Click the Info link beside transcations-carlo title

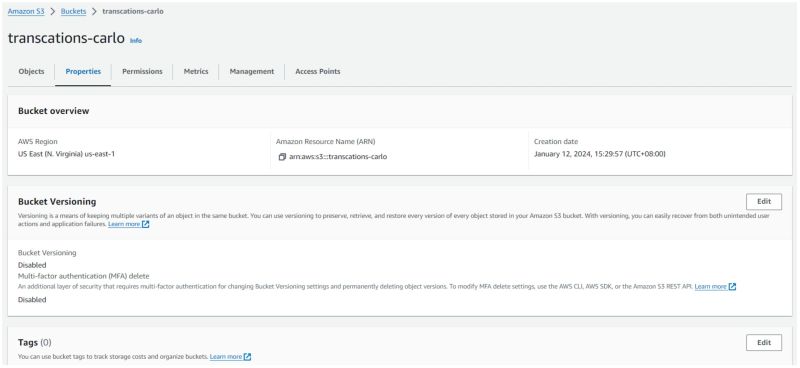[136, 40]
